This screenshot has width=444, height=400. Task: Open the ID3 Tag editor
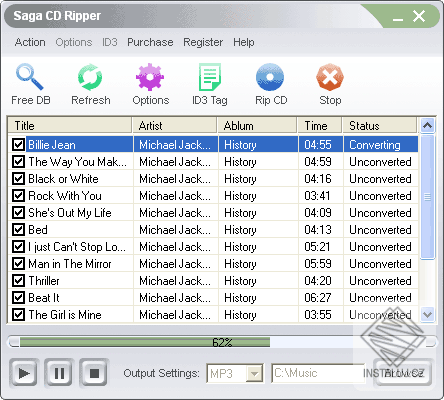210,77
